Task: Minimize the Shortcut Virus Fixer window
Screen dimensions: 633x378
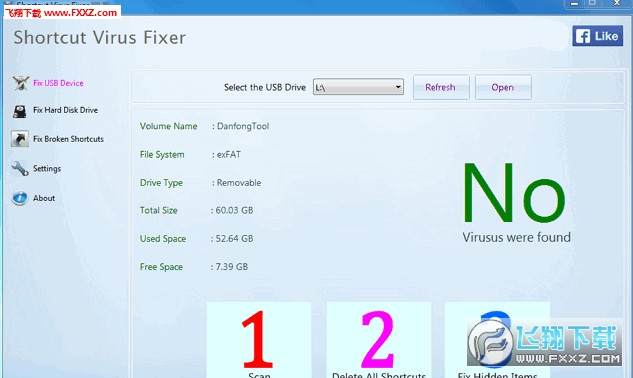Action: click(x=574, y=4)
